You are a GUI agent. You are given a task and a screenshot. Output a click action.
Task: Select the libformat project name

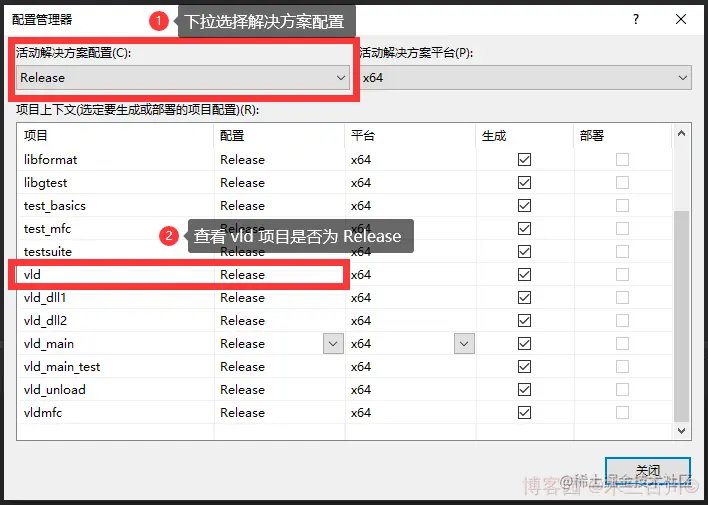pos(51,159)
